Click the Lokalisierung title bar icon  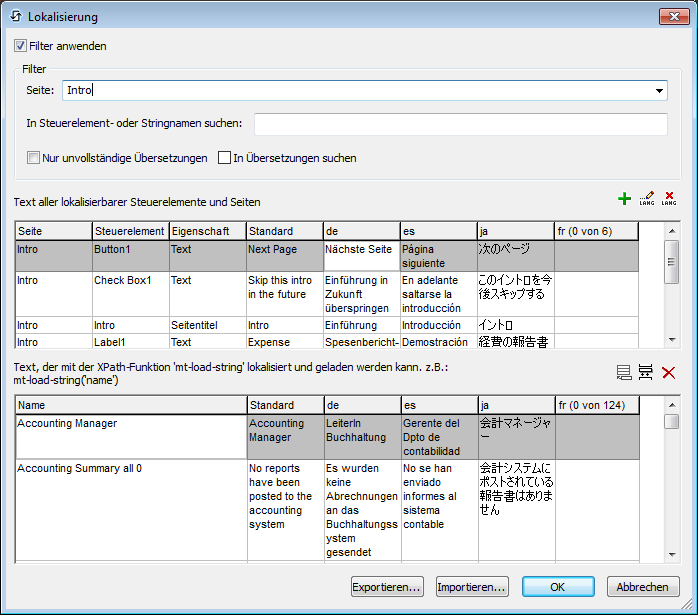click(16, 16)
